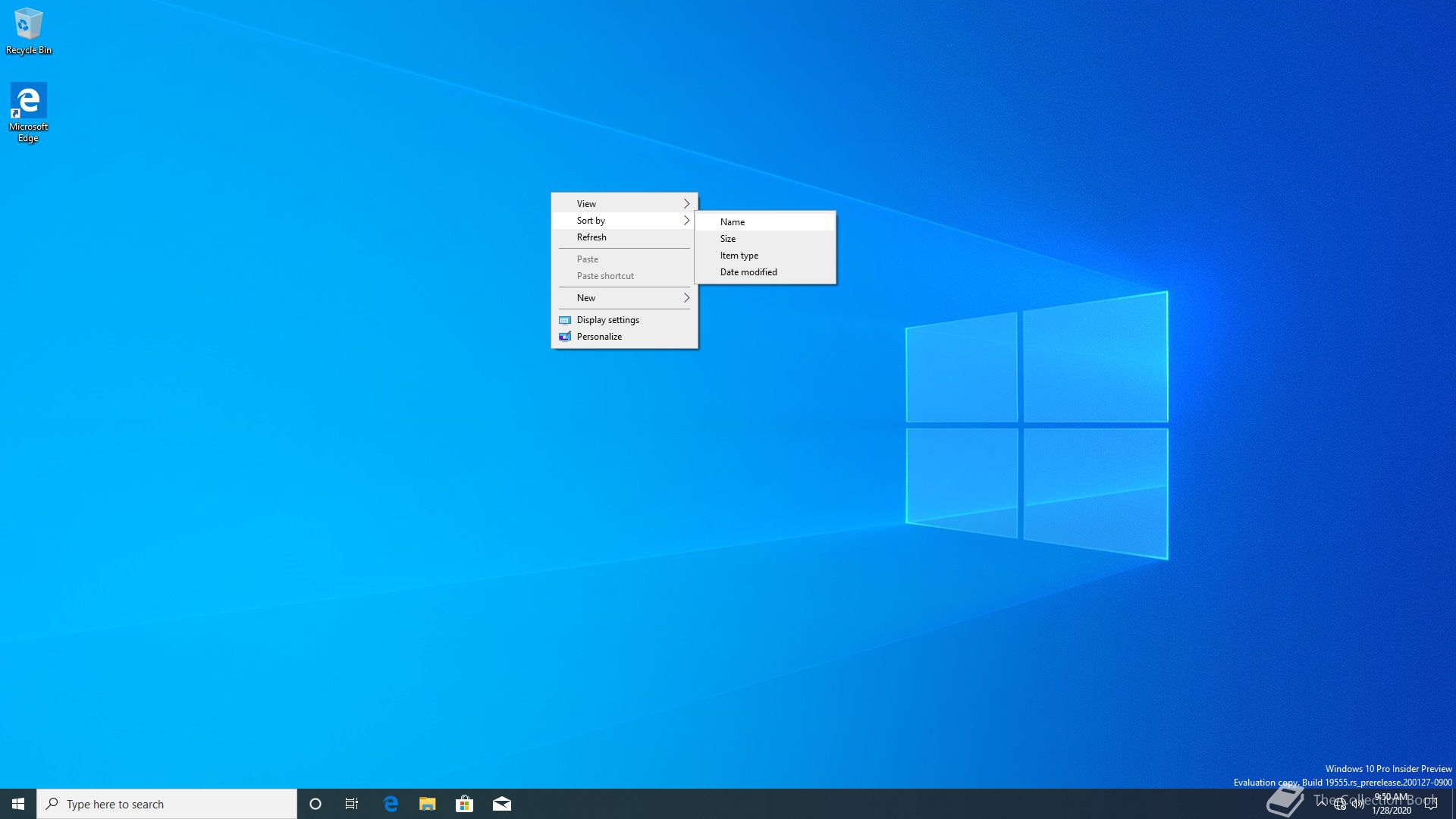
Task: Click Refresh in the context menu
Action: (x=591, y=237)
